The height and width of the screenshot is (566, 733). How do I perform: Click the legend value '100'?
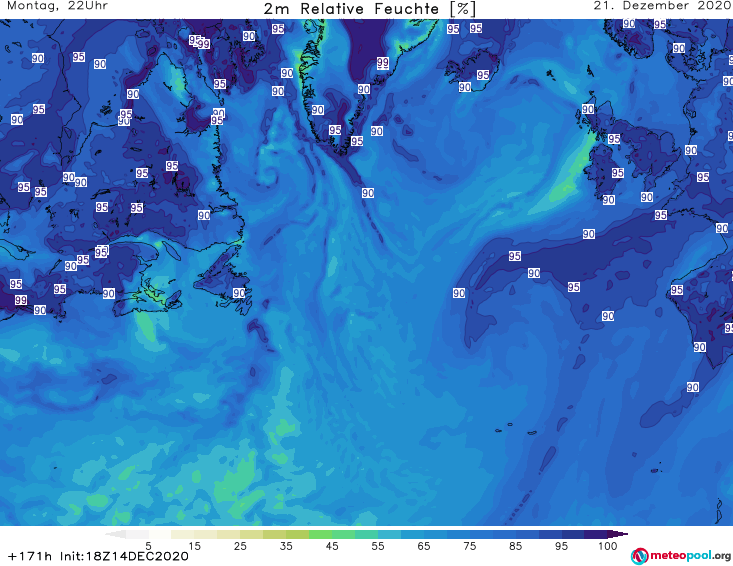608,546
